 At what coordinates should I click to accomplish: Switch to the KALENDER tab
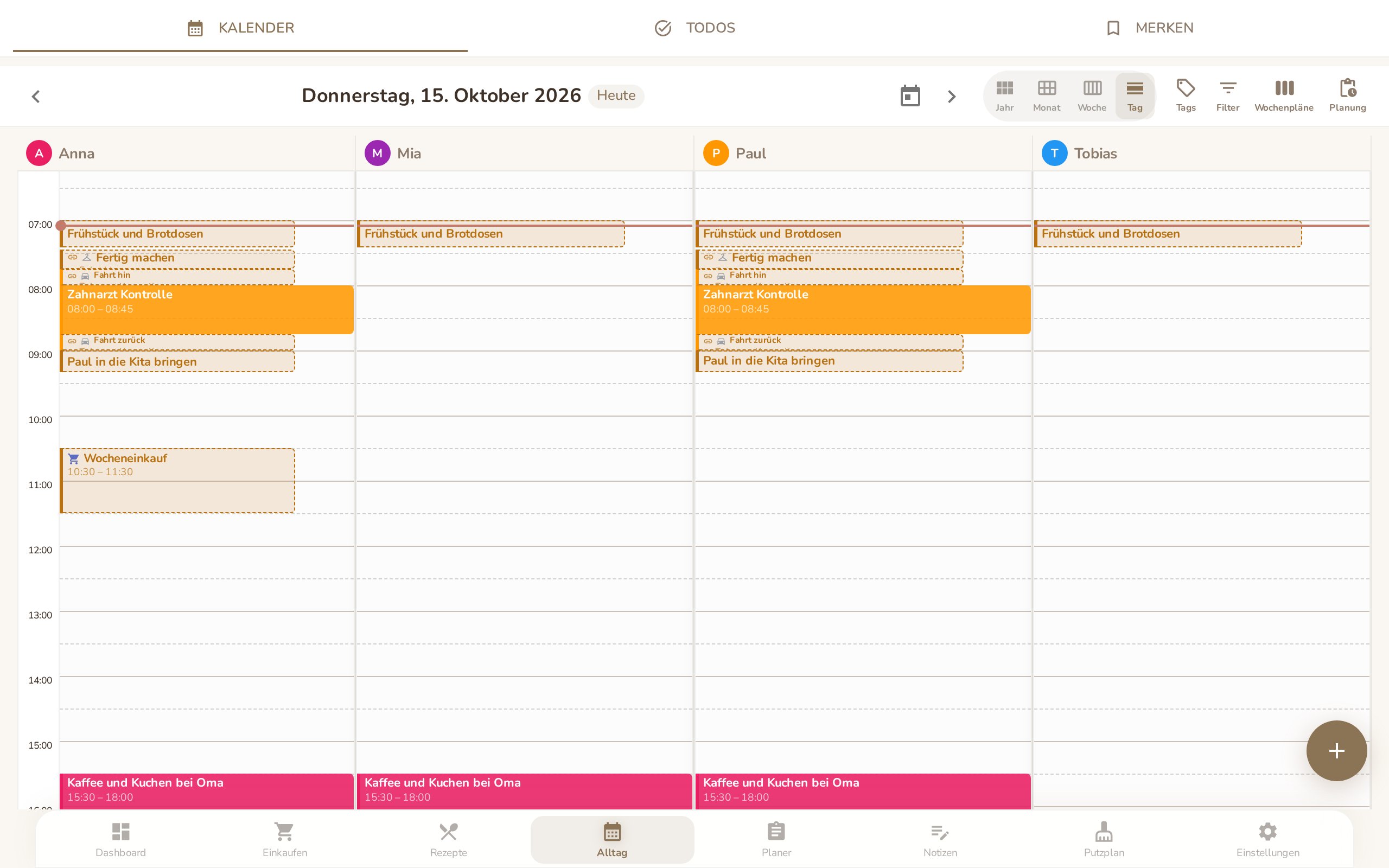click(240, 28)
